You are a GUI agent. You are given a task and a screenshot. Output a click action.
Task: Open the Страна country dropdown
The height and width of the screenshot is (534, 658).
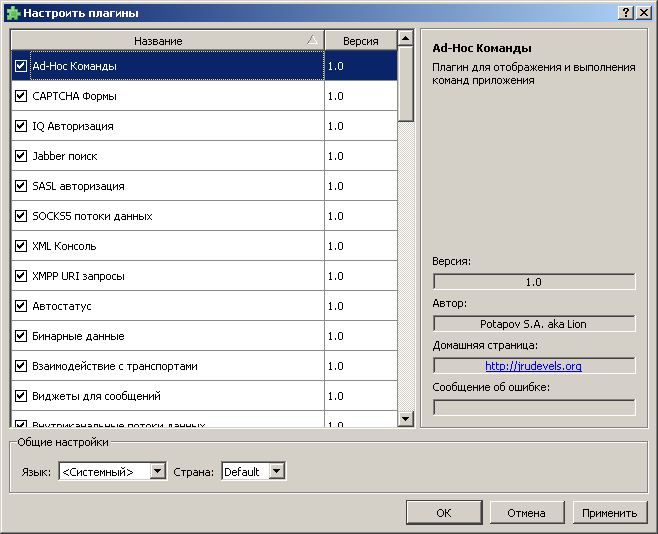[x=254, y=471]
